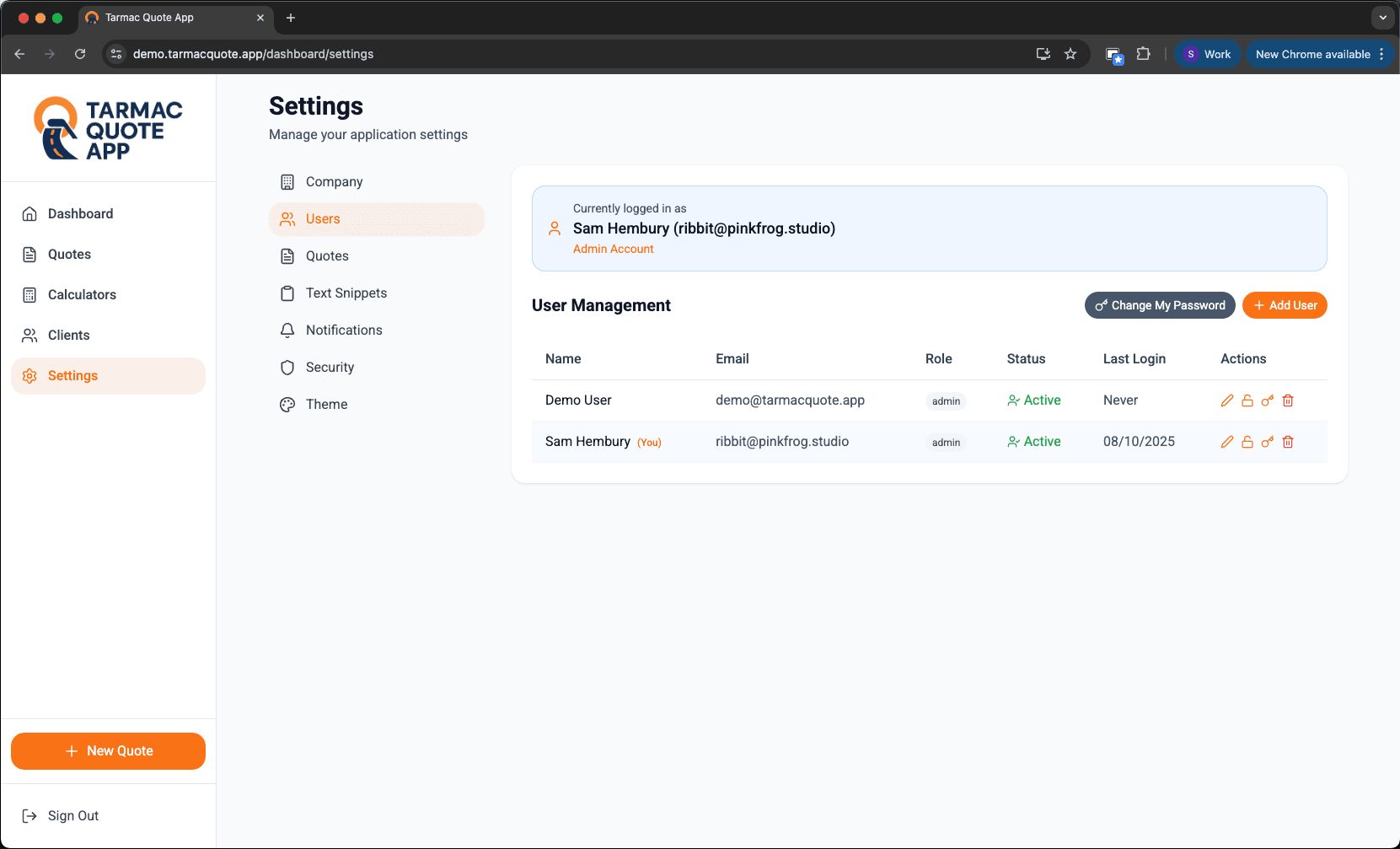
Task: Delete Demo User with trash icon
Action: (1288, 400)
